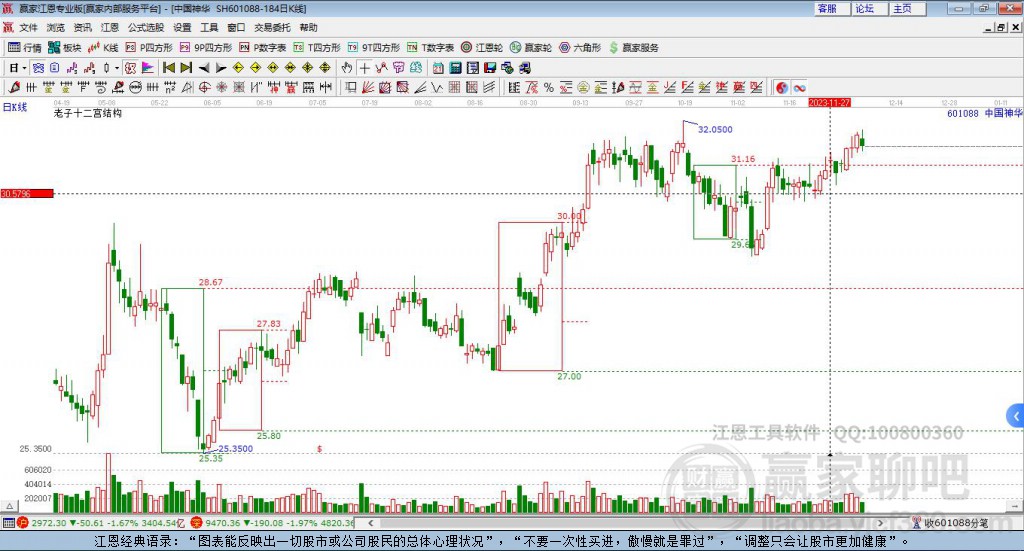
Task: Open the 窗口 menu
Action: pyautogui.click(x=236, y=27)
